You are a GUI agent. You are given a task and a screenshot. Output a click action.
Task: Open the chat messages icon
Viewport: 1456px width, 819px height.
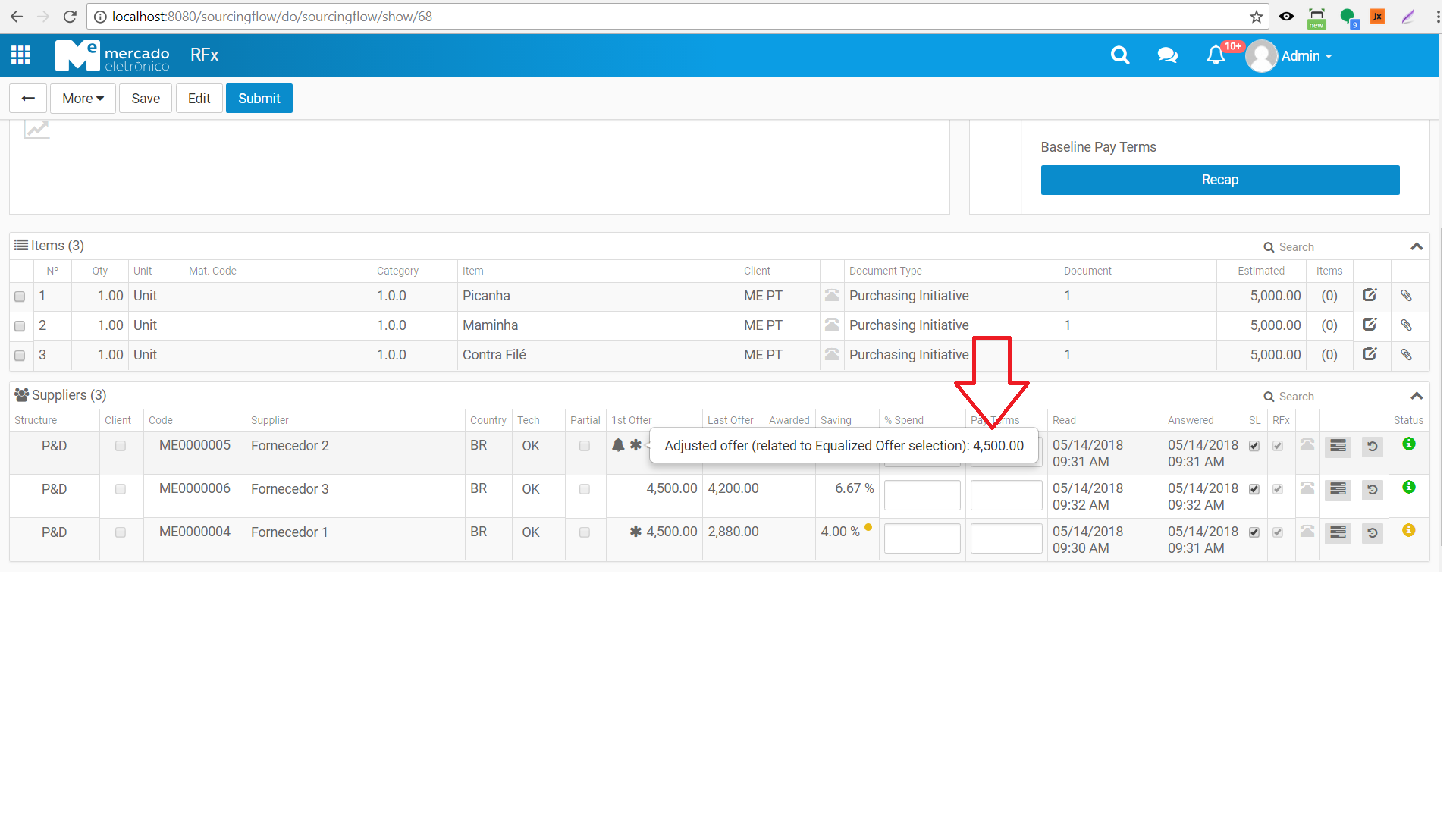click(x=1167, y=55)
